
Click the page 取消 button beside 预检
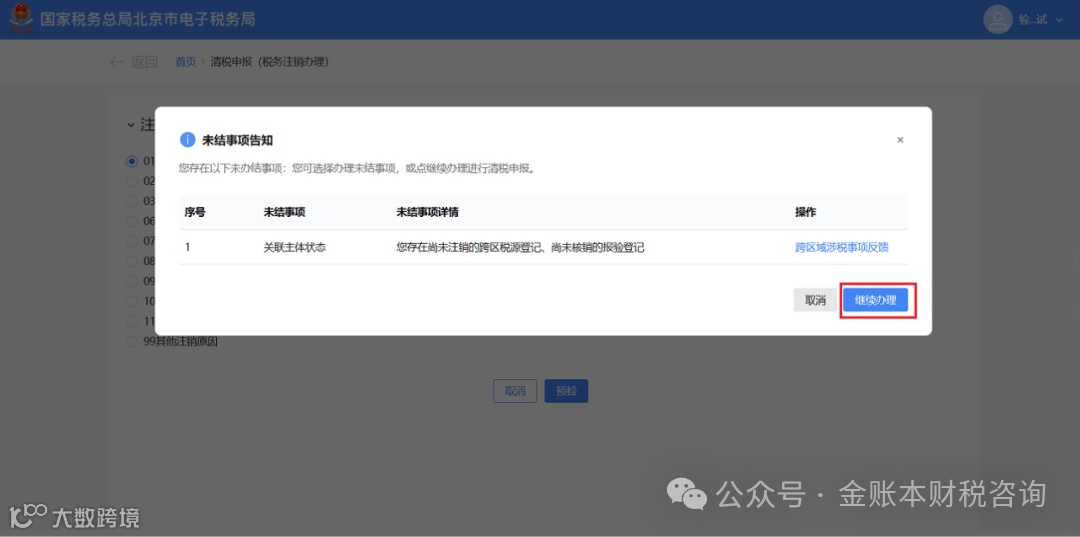515,391
